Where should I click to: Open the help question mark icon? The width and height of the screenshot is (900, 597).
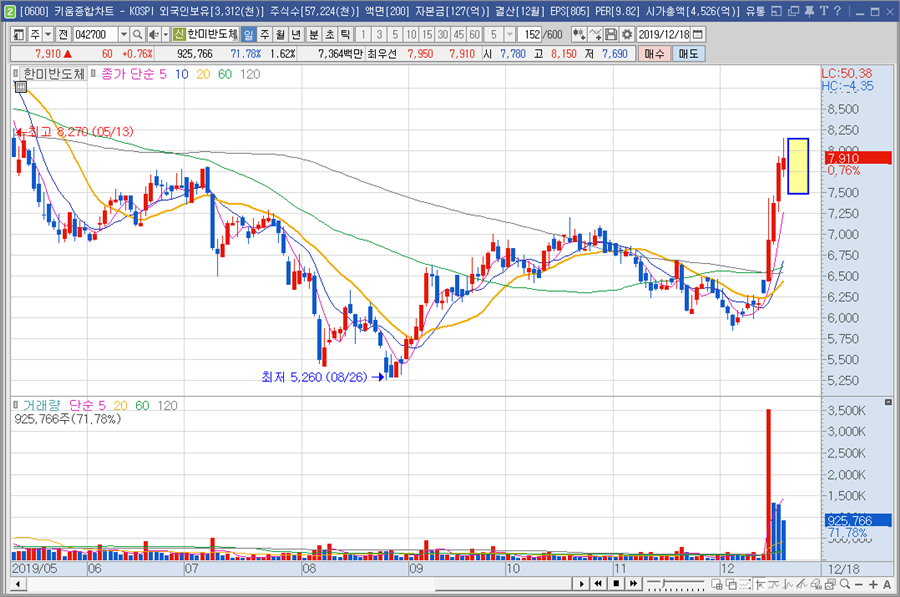point(837,11)
